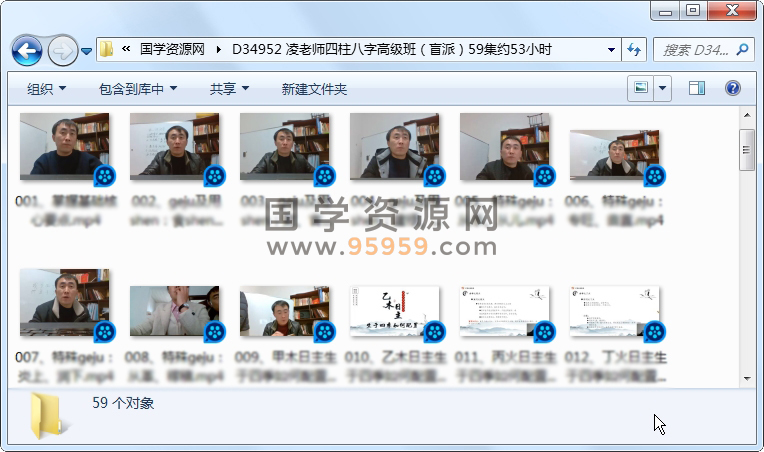Expand the address bar history dropdown
Screen dimensions: 764x452
tap(611, 49)
